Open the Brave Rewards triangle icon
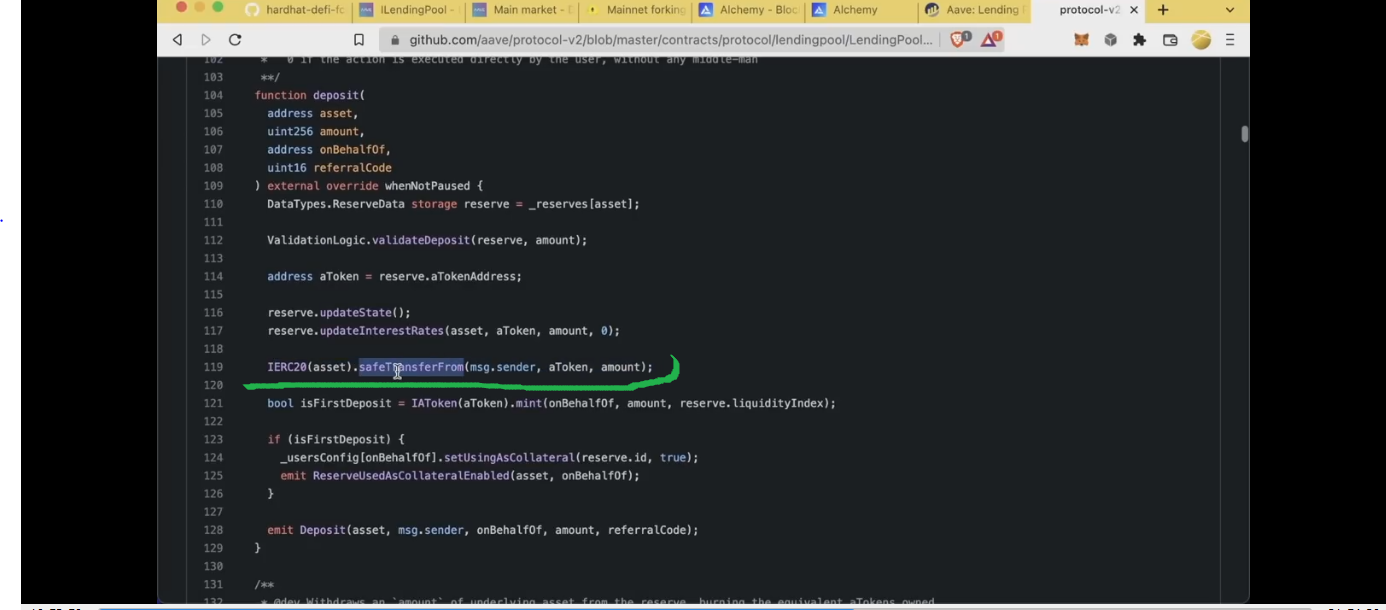1386x610 pixels. pyautogui.click(x=991, y=40)
